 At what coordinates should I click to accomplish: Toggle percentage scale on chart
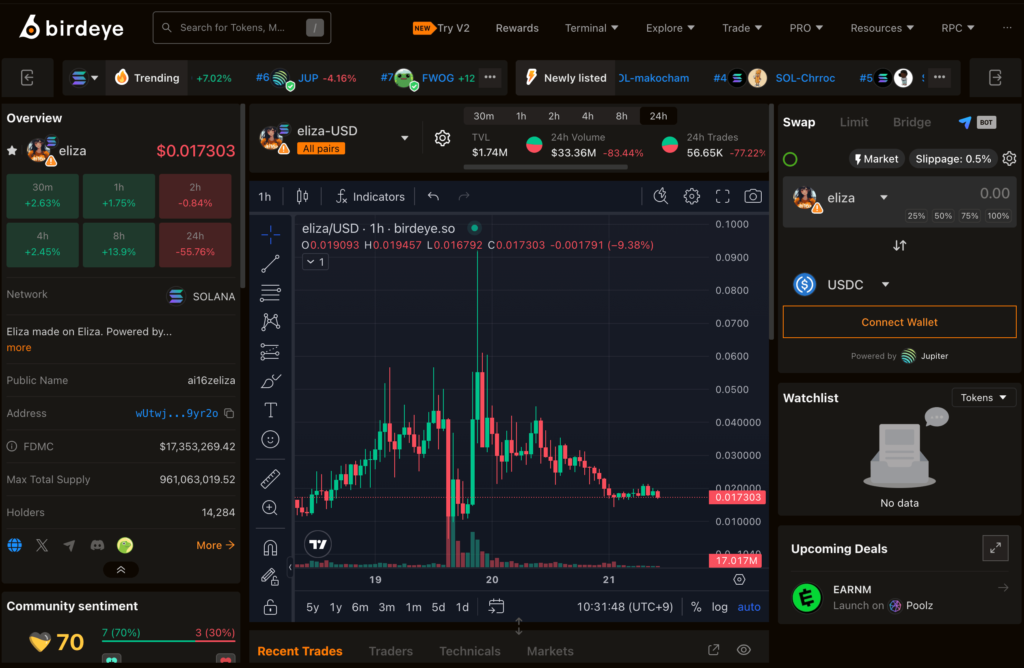[696, 607]
